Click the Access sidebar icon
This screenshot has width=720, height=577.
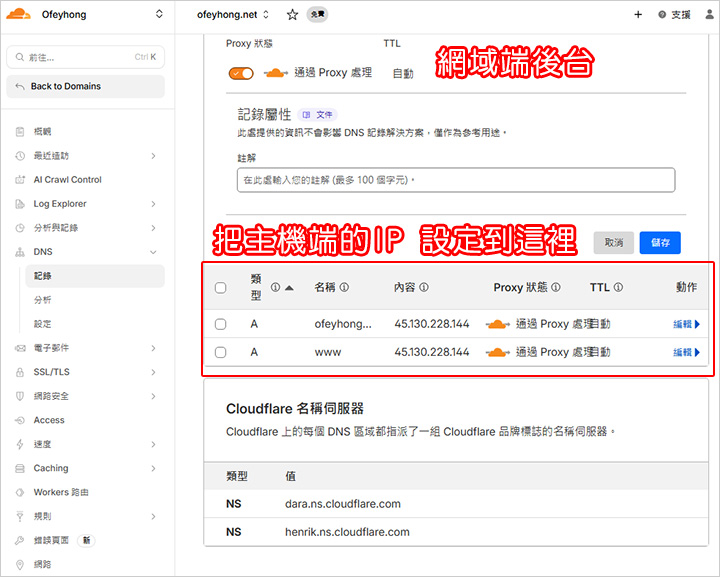point(20,420)
